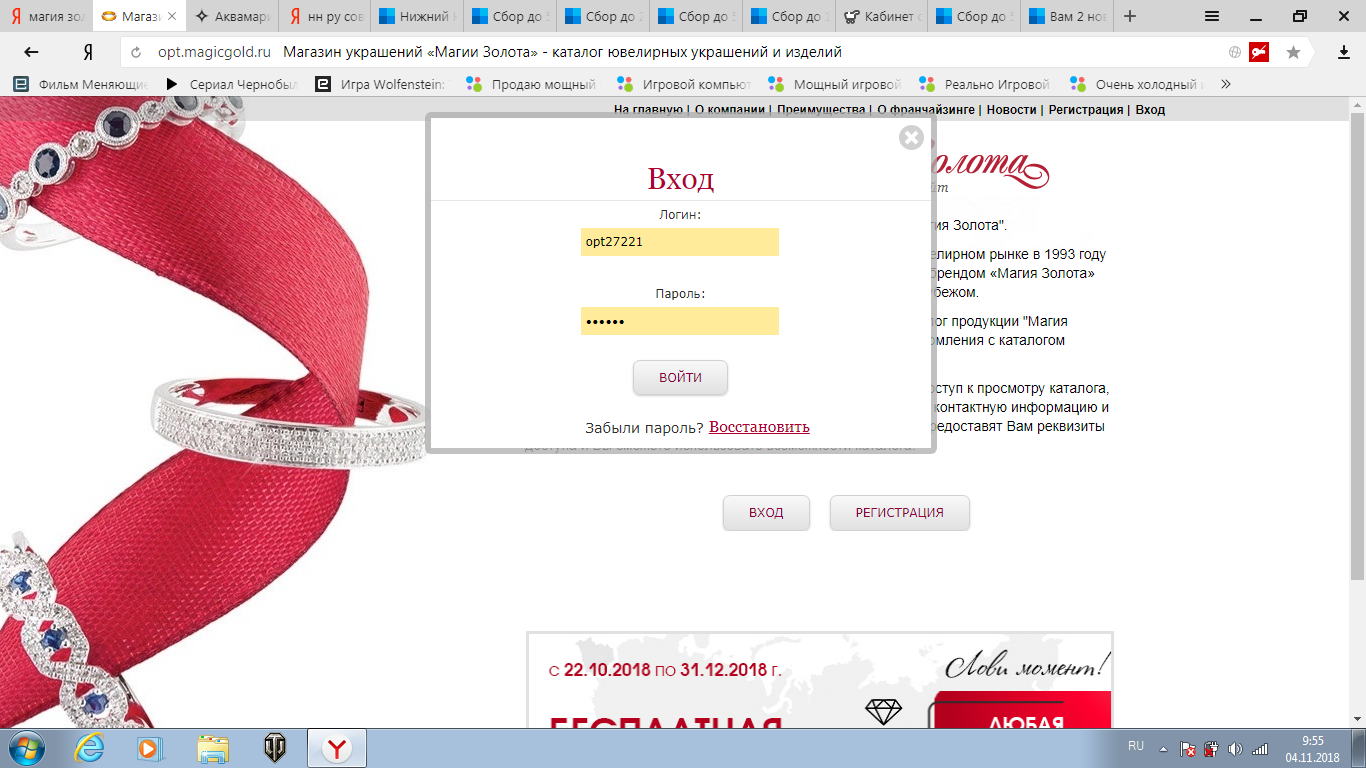Click the РЕГИСТРАЦИЯ button
Viewport: 1366px width, 768px height.
[899, 512]
